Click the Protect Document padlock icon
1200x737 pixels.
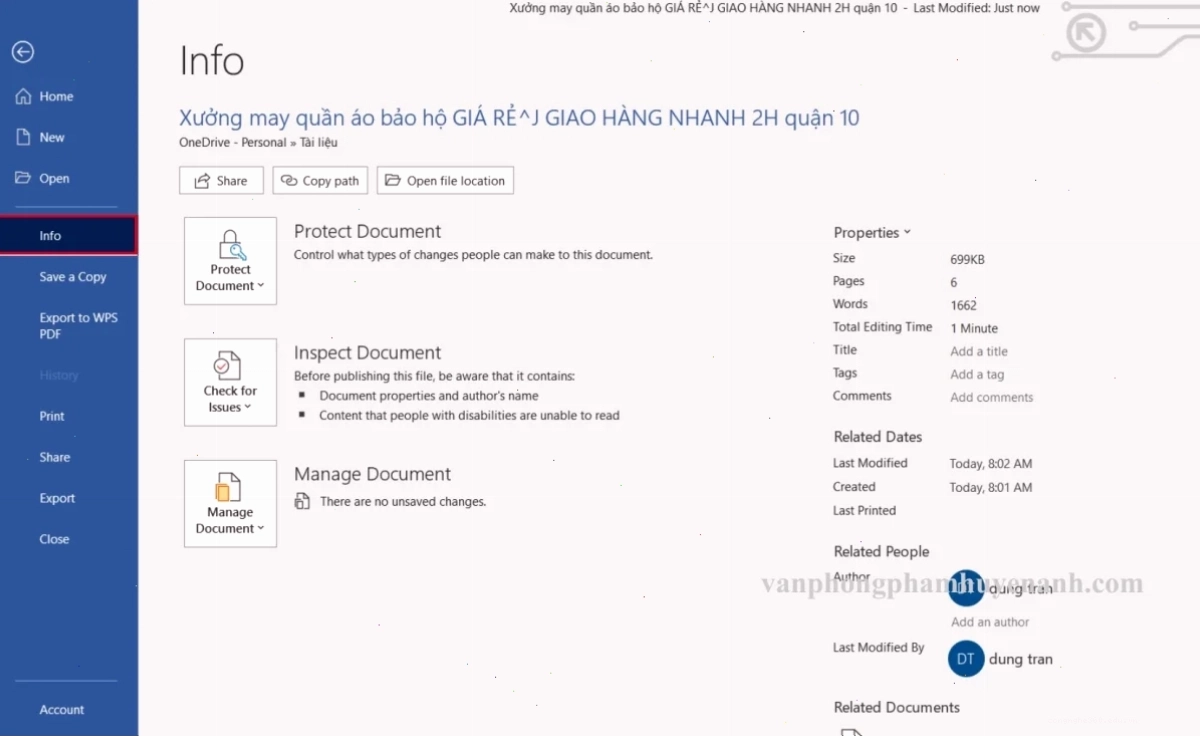(x=231, y=243)
